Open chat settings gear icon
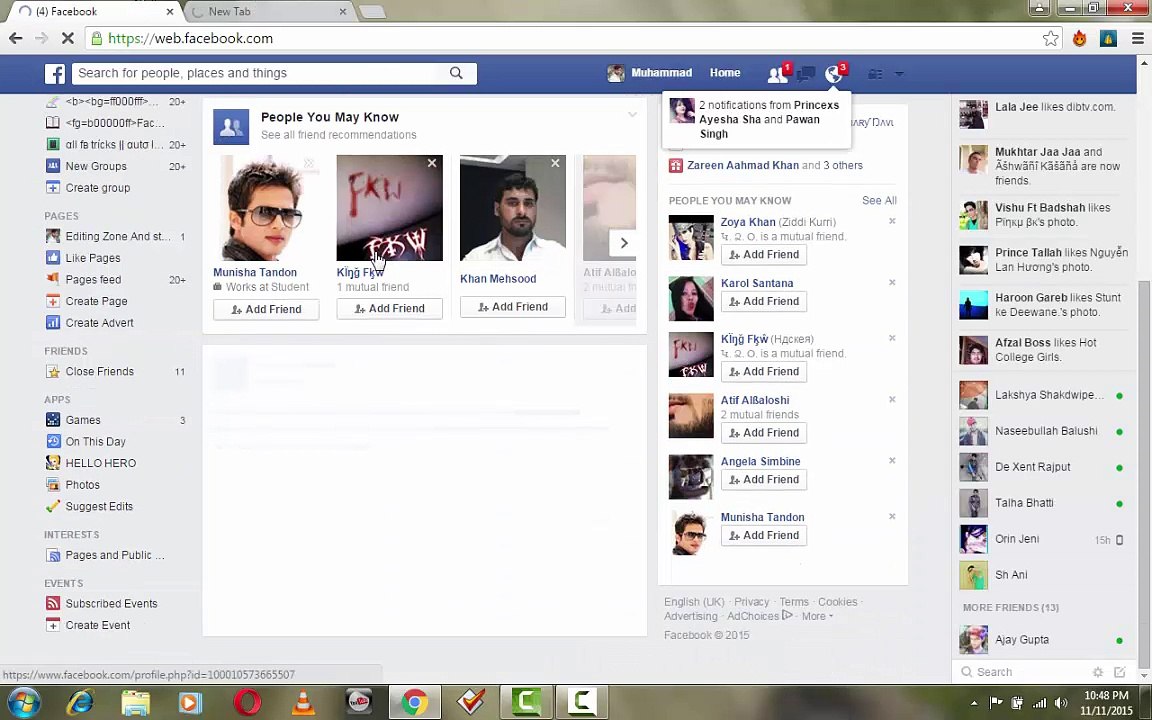Image resolution: width=1152 pixels, height=720 pixels. [x=1098, y=672]
